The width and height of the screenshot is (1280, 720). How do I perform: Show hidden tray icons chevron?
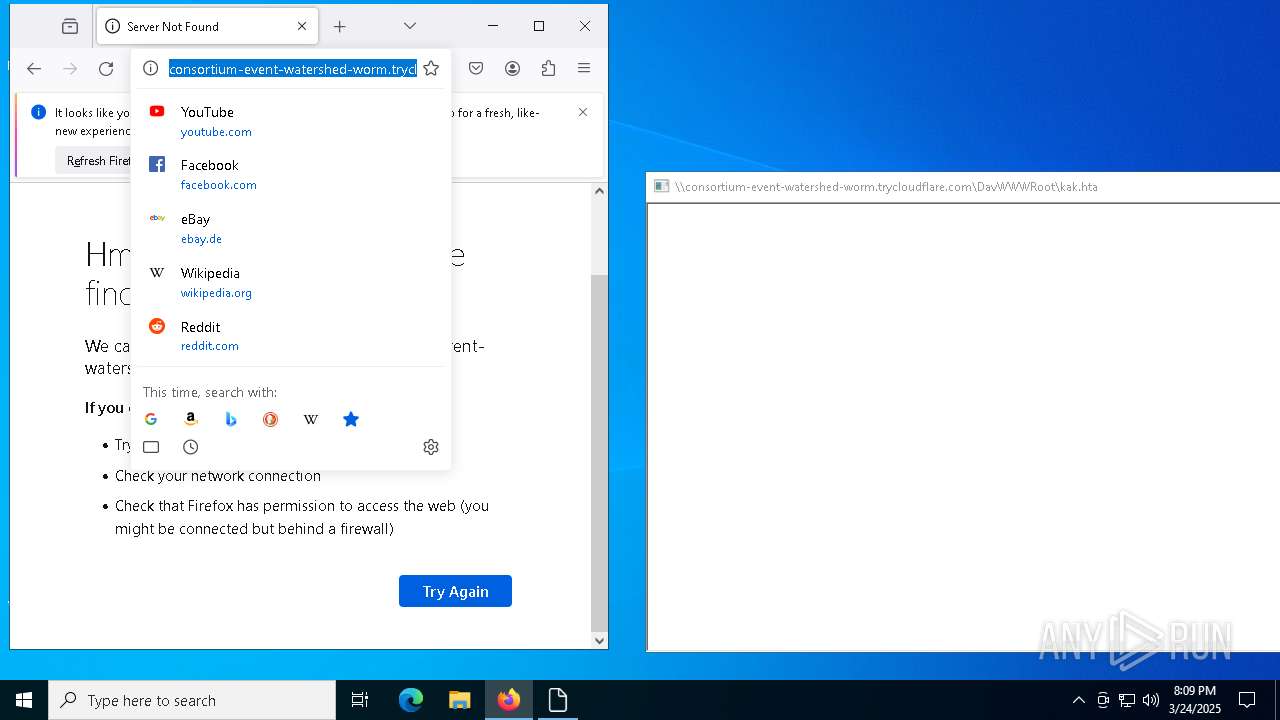(1078, 700)
